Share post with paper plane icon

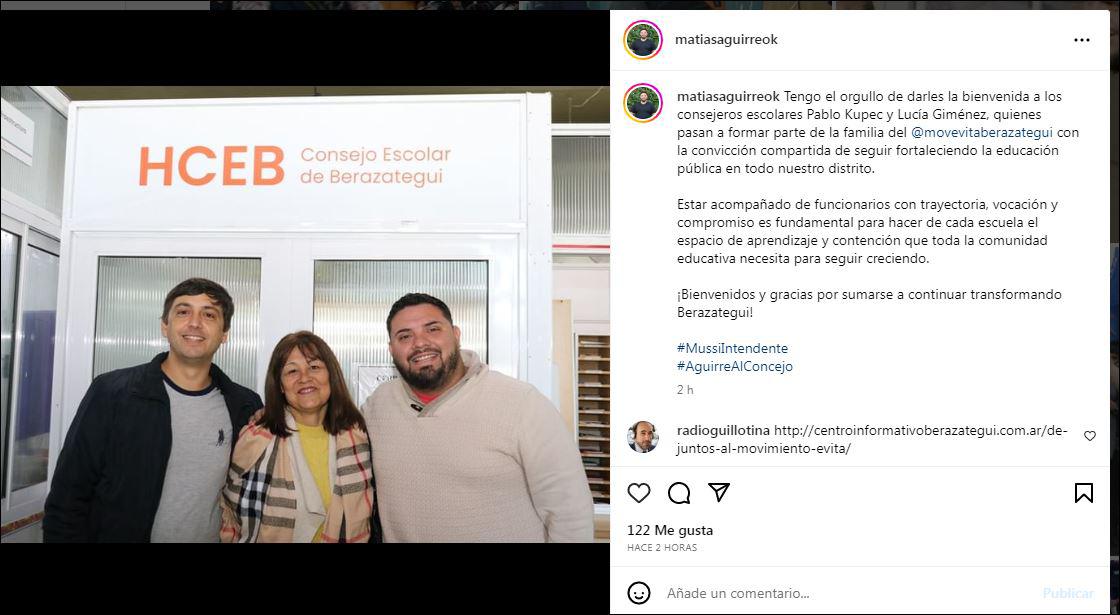[719, 492]
